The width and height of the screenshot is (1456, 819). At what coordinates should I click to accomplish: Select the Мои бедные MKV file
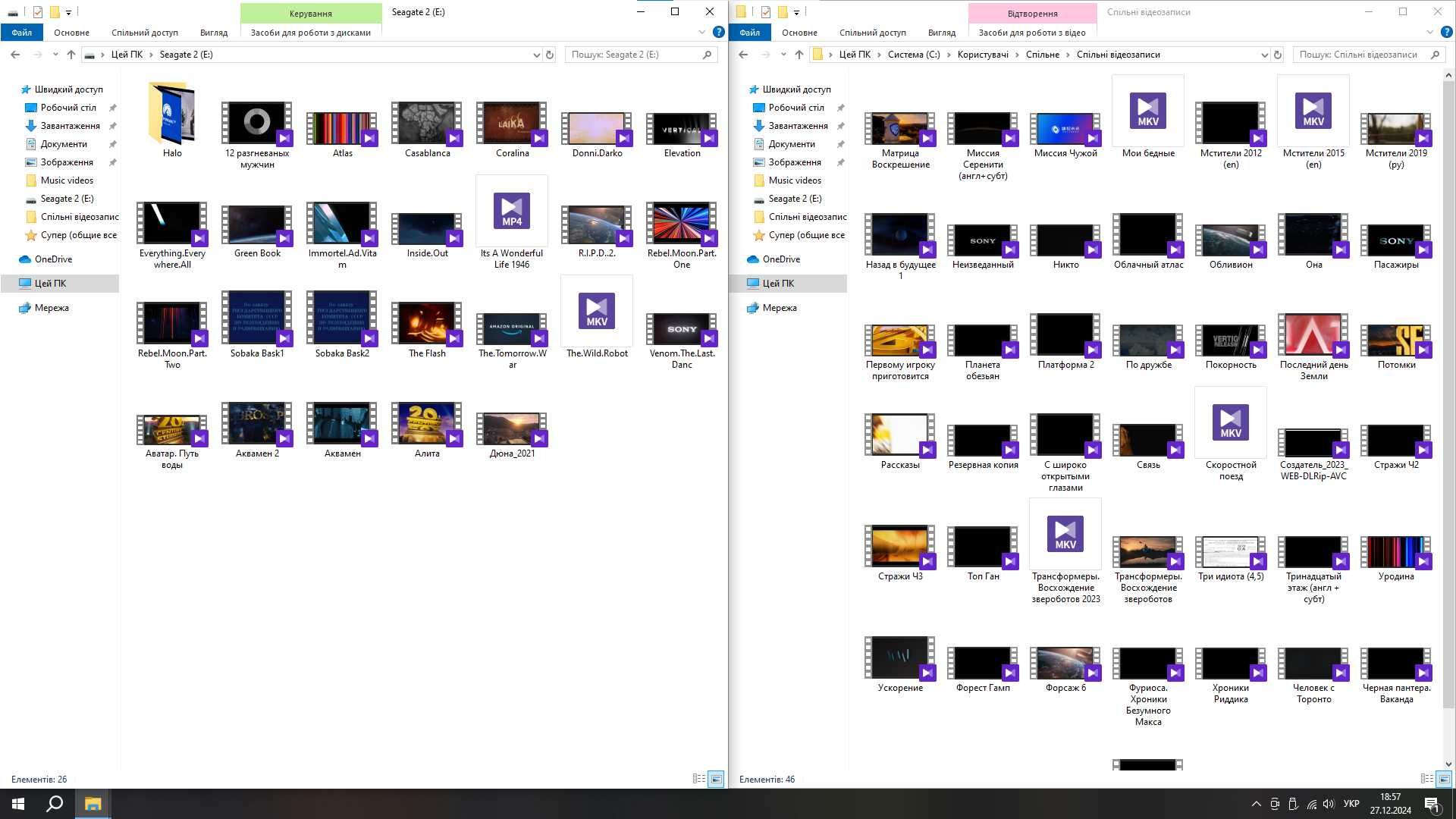(x=1148, y=111)
